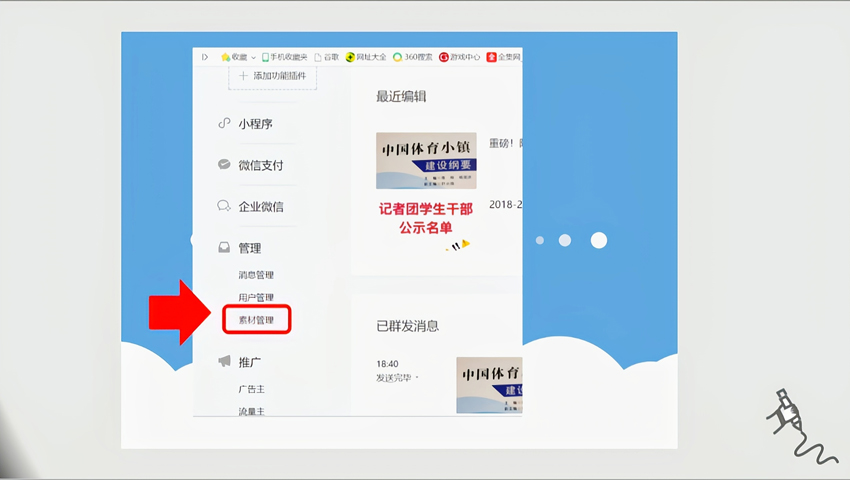850x480 pixels.
Task: Click the 企业微信 sidebar icon
Action: tap(224, 206)
